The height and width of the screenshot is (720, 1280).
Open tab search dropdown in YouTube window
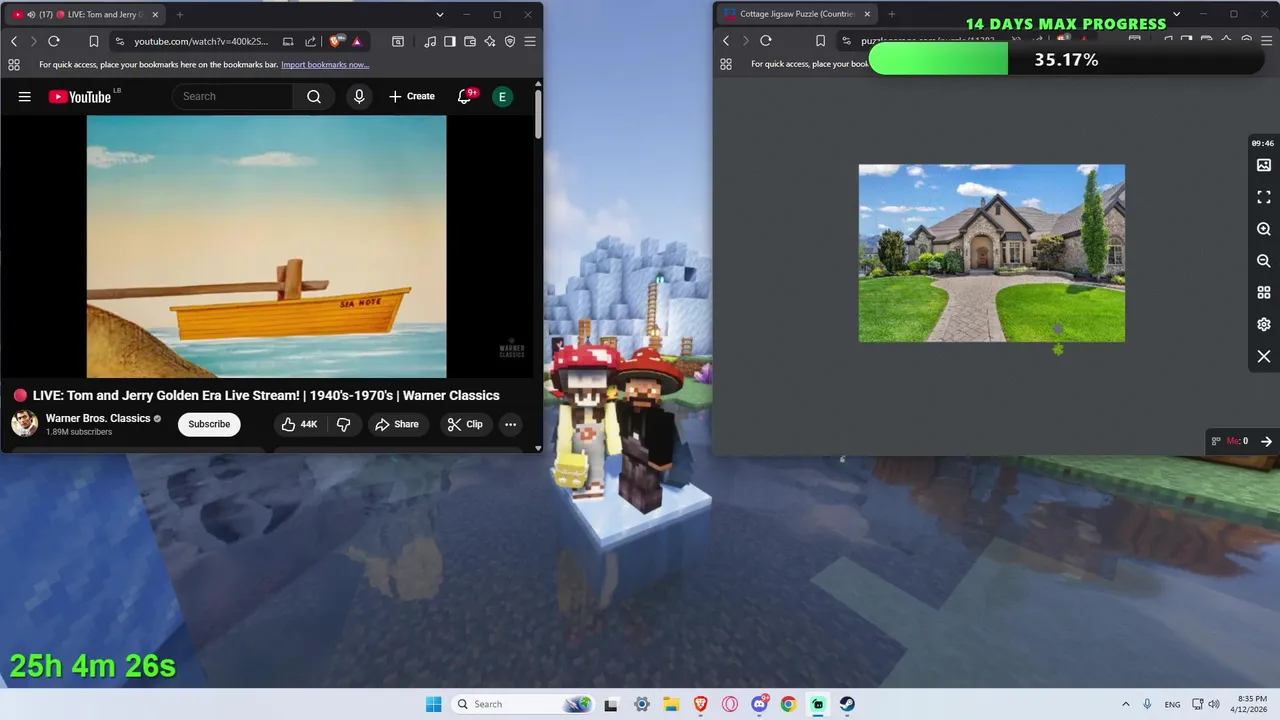(440, 15)
